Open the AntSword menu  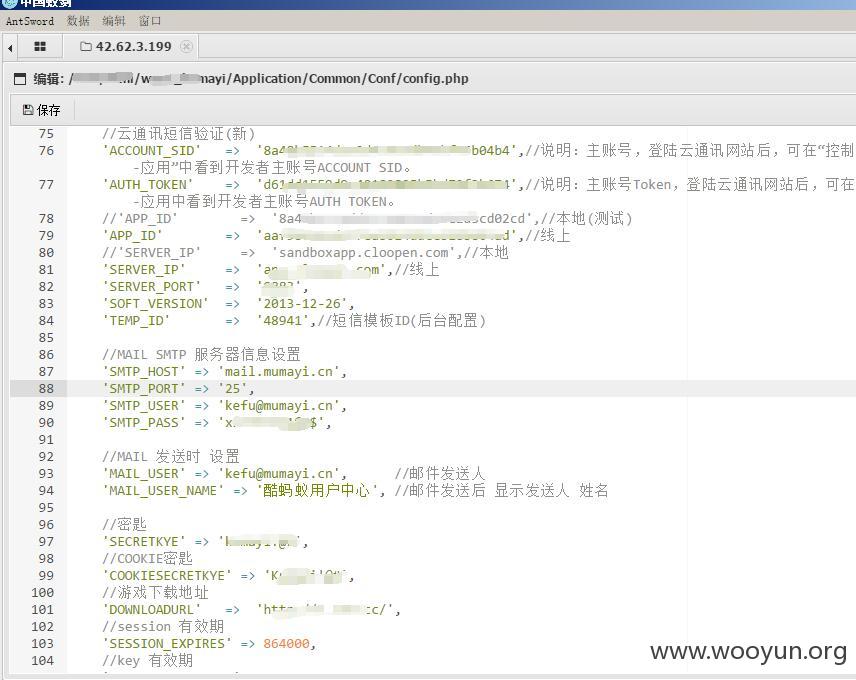29,21
